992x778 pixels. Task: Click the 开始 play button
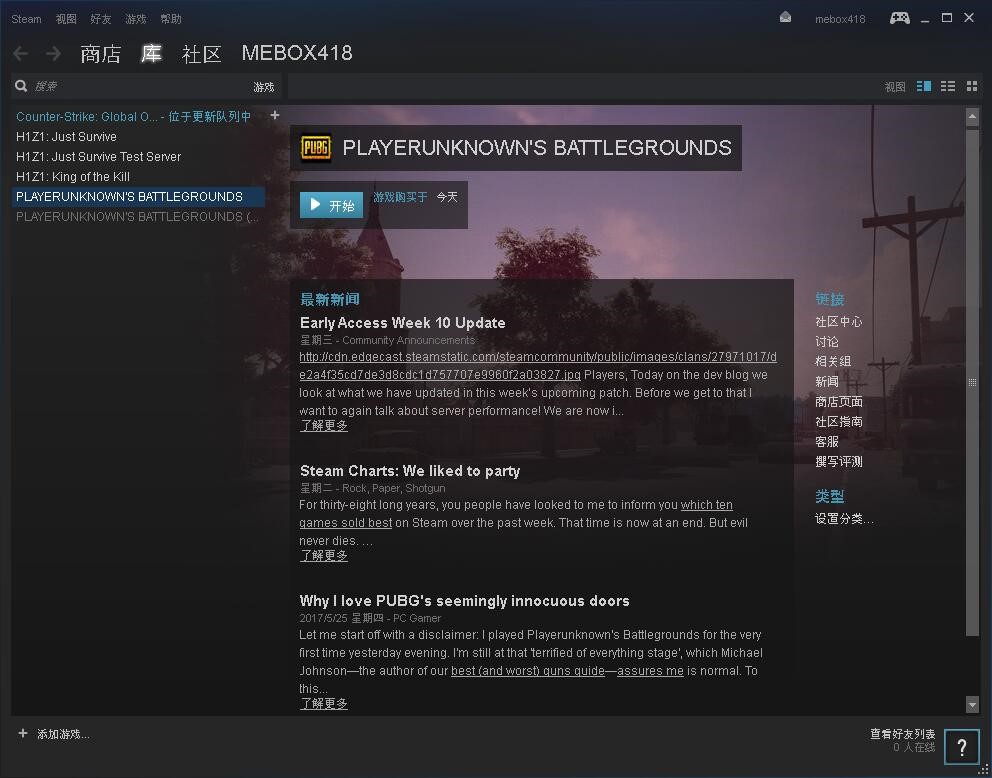[x=332, y=205]
